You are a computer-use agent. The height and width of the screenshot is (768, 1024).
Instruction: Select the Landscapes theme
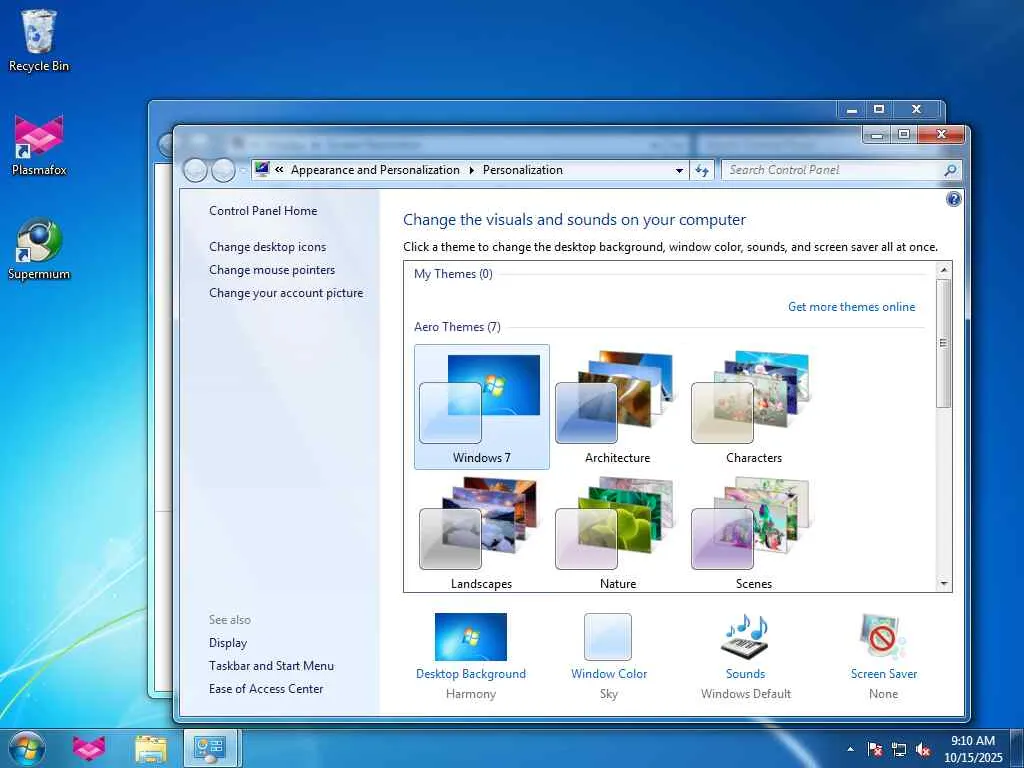(482, 532)
